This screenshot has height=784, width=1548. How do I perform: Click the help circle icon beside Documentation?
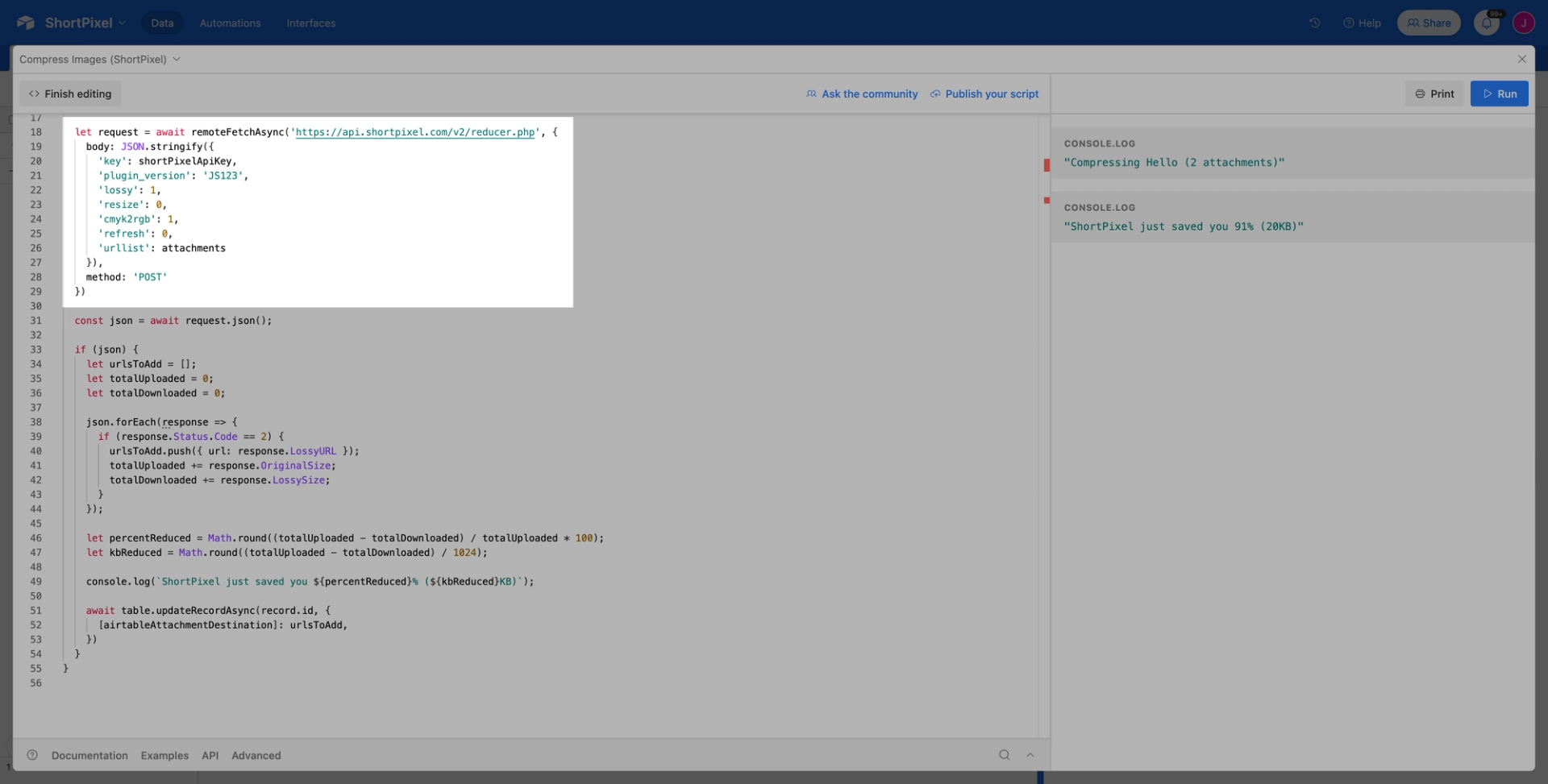coord(32,755)
